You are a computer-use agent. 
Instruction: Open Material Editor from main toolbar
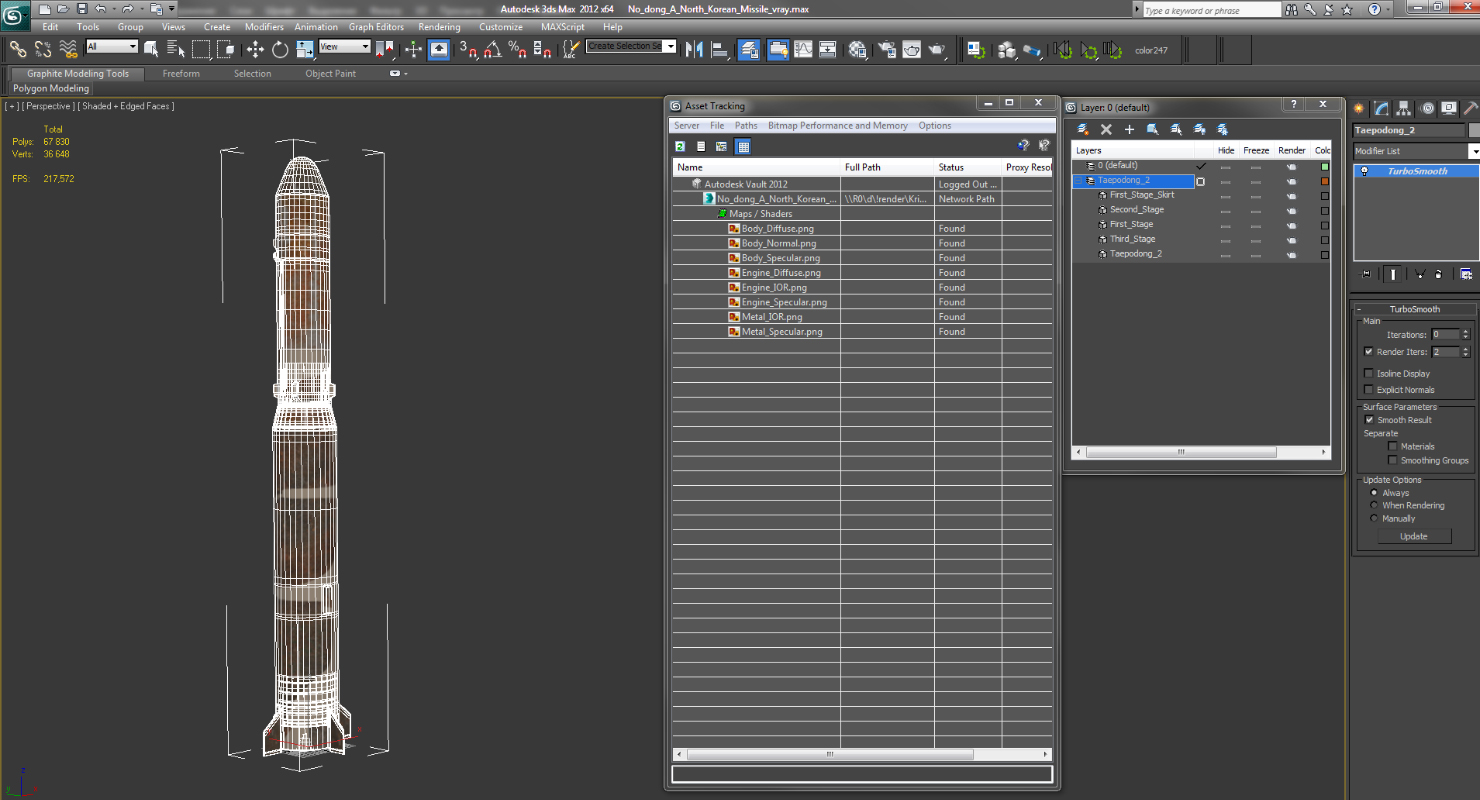(x=857, y=49)
